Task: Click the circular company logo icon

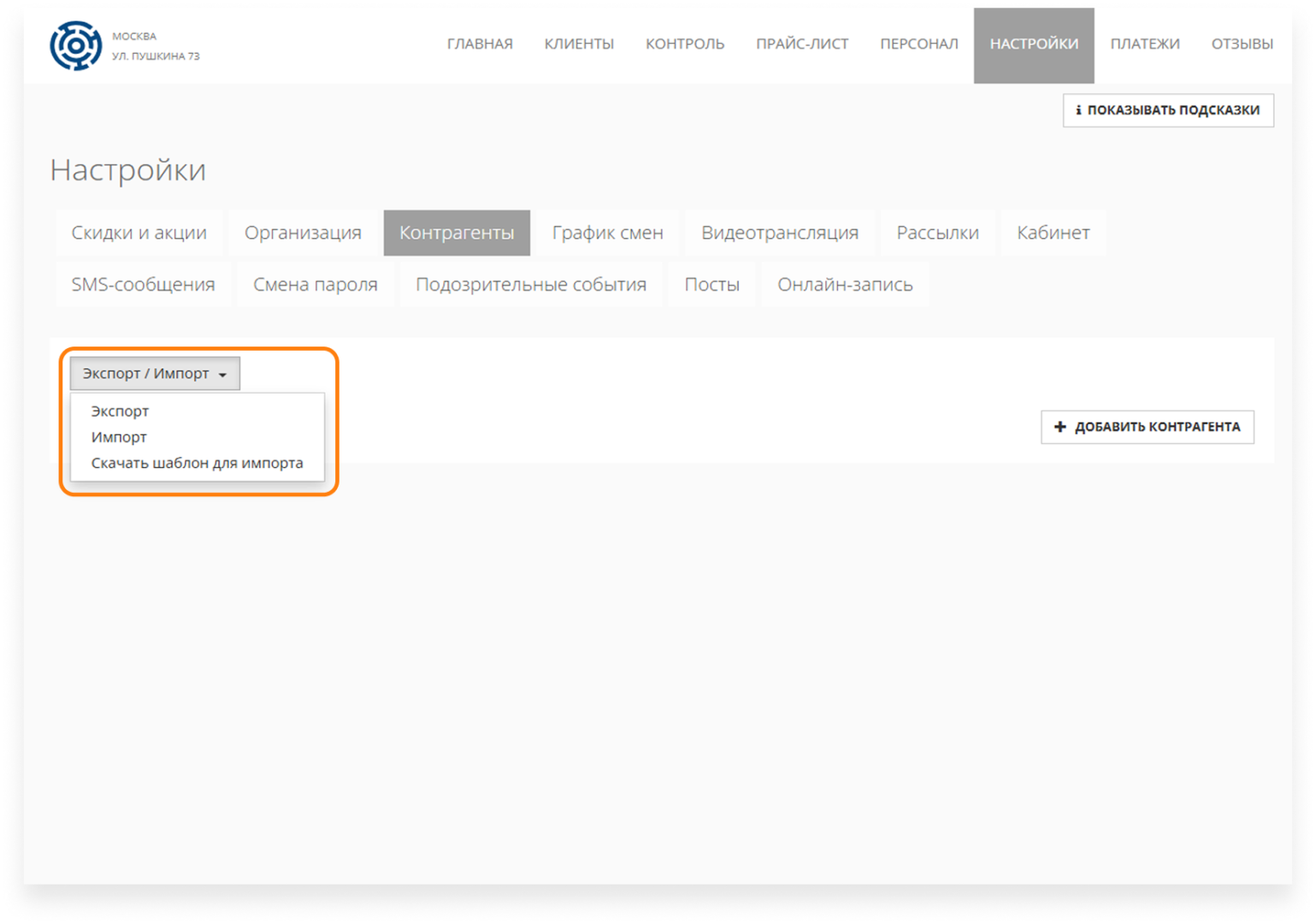Action: pos(75,45)
